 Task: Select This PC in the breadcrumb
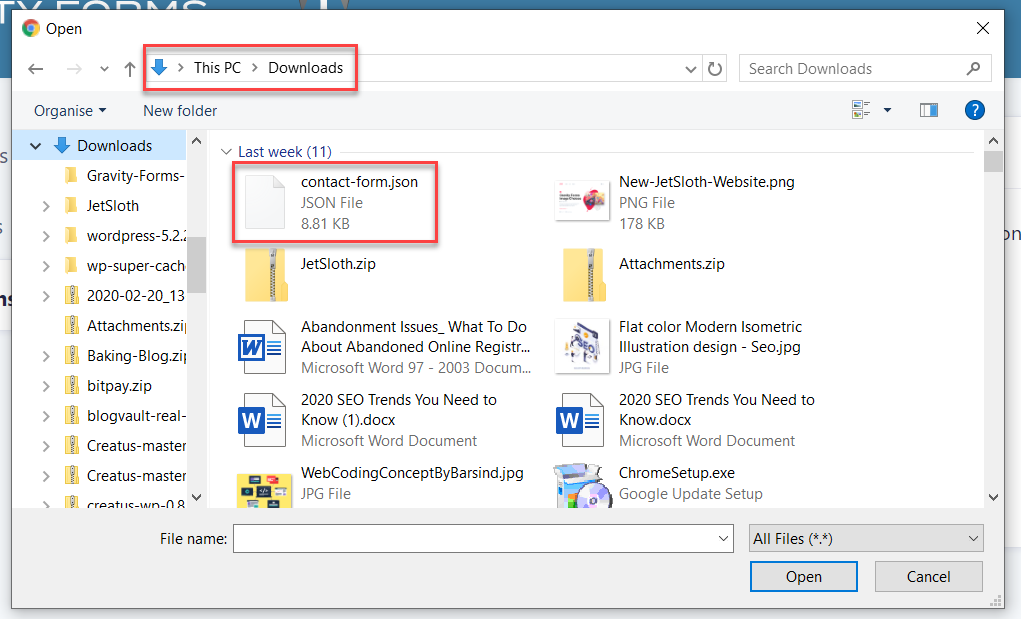click(217, 68)
